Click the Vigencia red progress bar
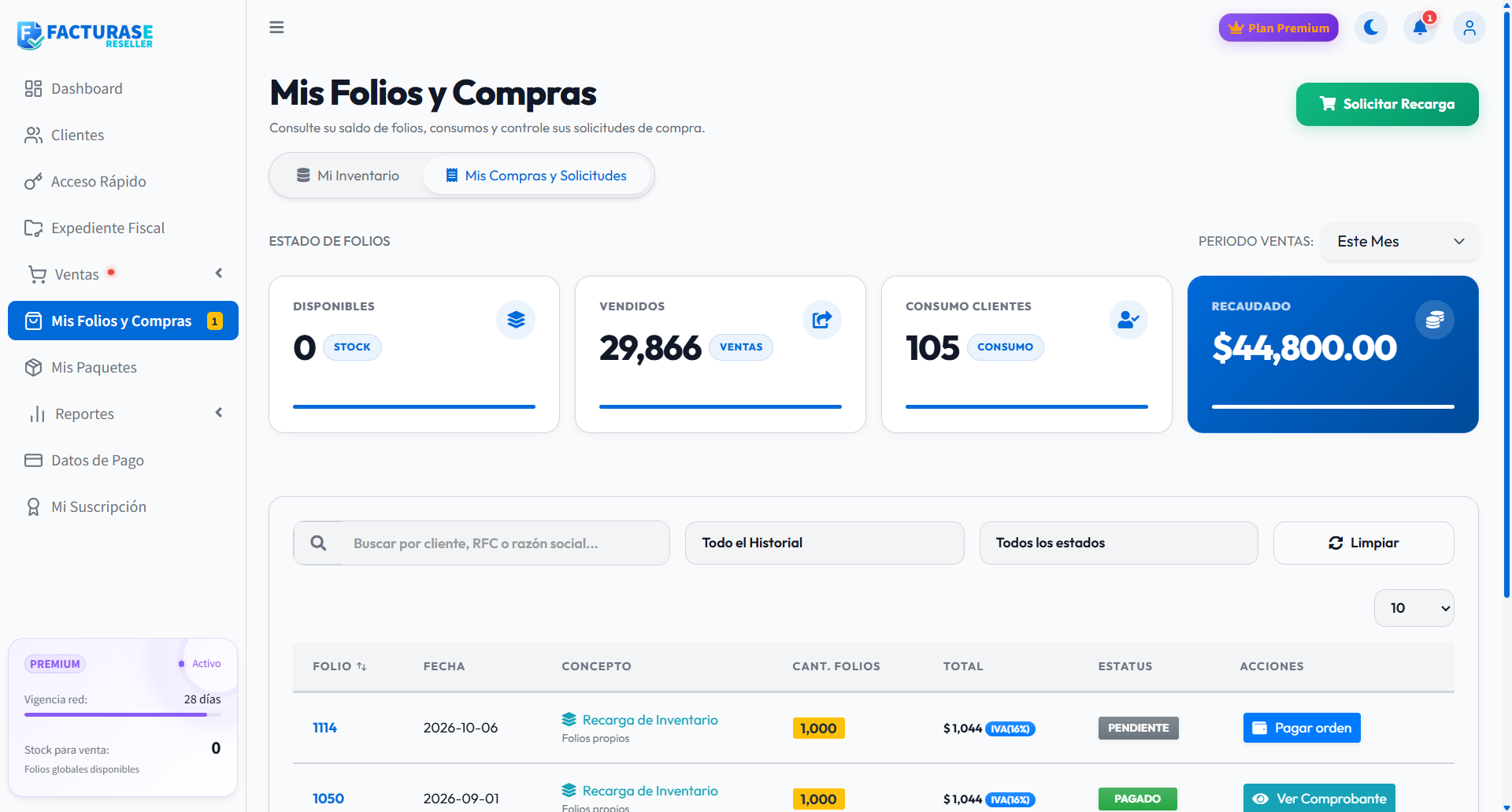The width and height of the screenshot is (1512, 812). click(x=123, y=714)
